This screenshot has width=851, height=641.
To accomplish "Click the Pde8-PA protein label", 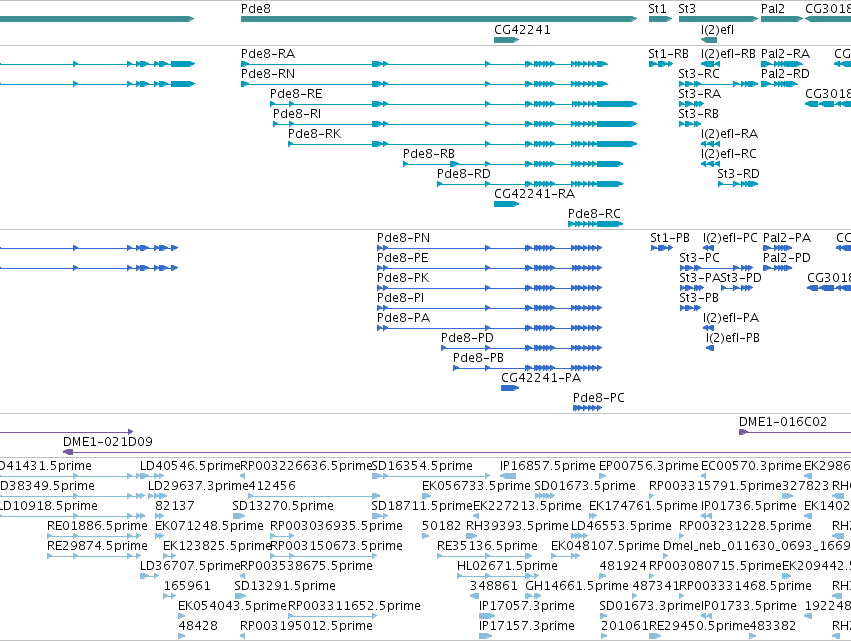I will (x=404, y=318).
